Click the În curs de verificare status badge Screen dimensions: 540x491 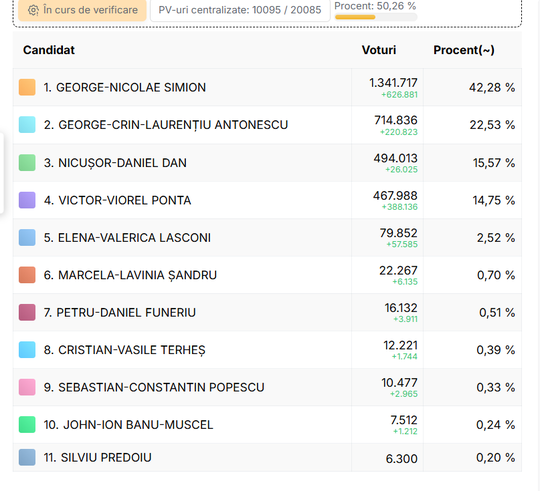(x=82, y=10)
